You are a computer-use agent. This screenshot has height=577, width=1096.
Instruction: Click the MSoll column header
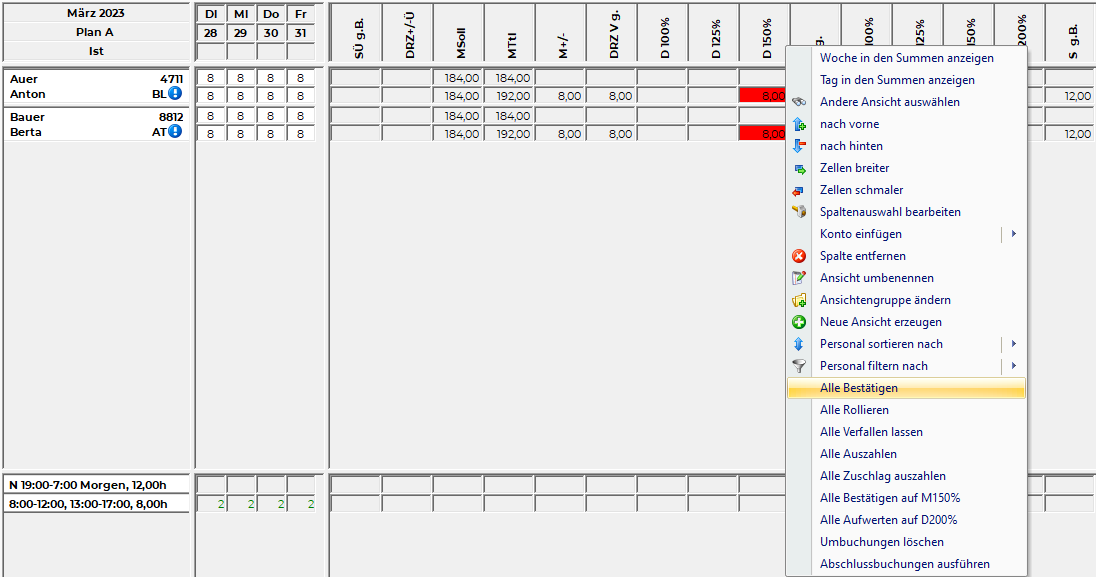459,33
